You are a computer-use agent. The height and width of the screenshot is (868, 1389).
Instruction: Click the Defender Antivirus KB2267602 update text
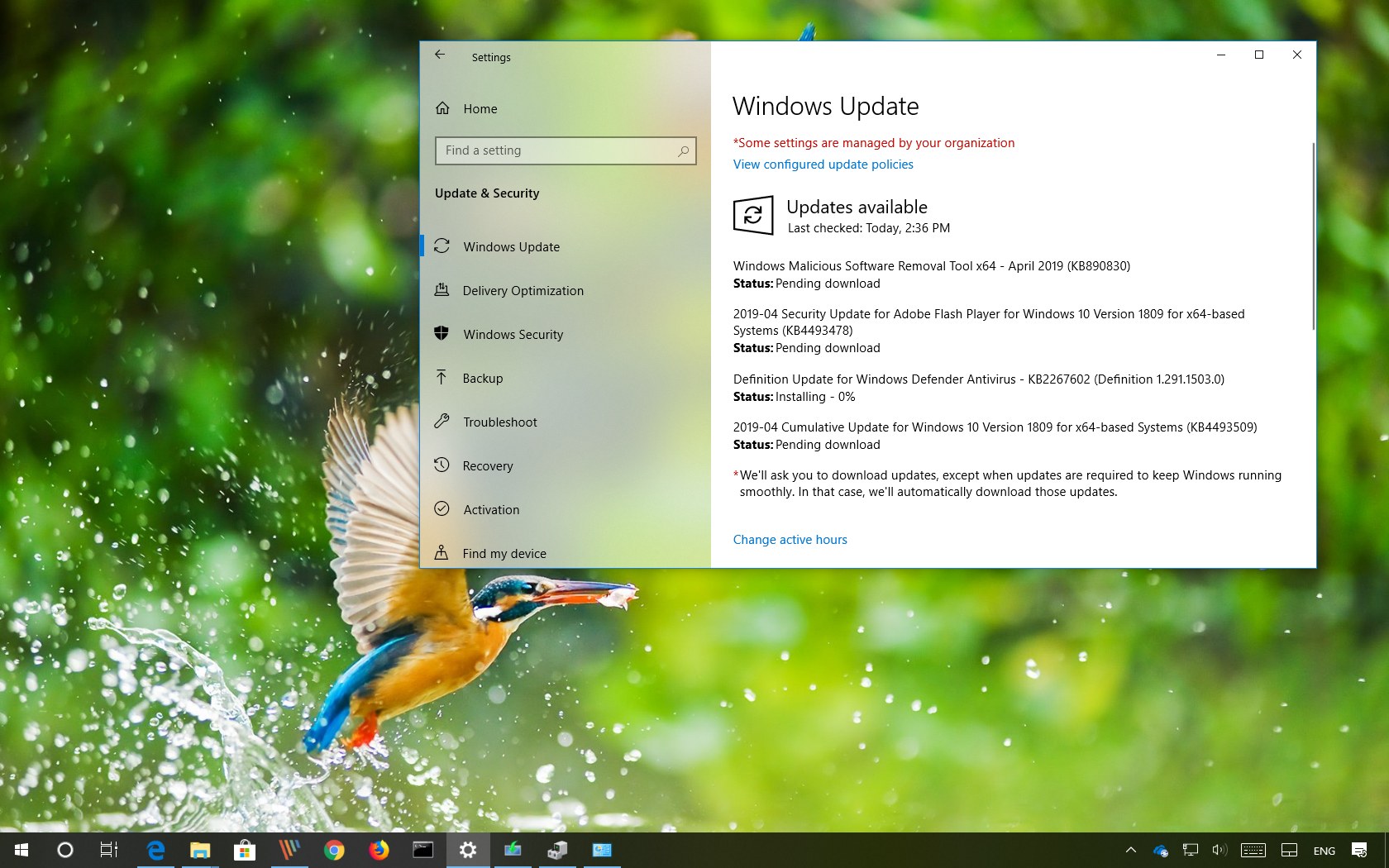pyautogui.click(x=978, y=379)
